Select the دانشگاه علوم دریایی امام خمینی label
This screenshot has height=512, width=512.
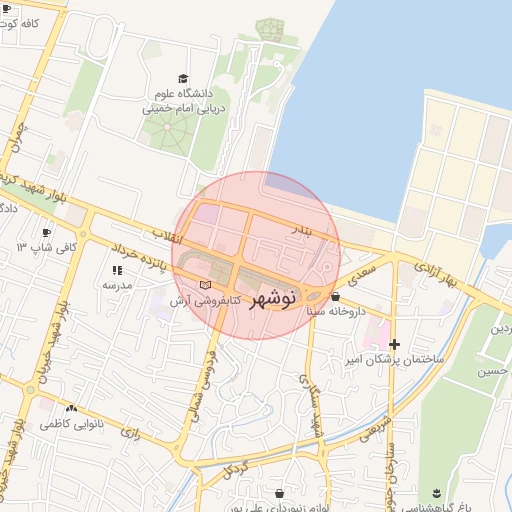click(184, 101)
